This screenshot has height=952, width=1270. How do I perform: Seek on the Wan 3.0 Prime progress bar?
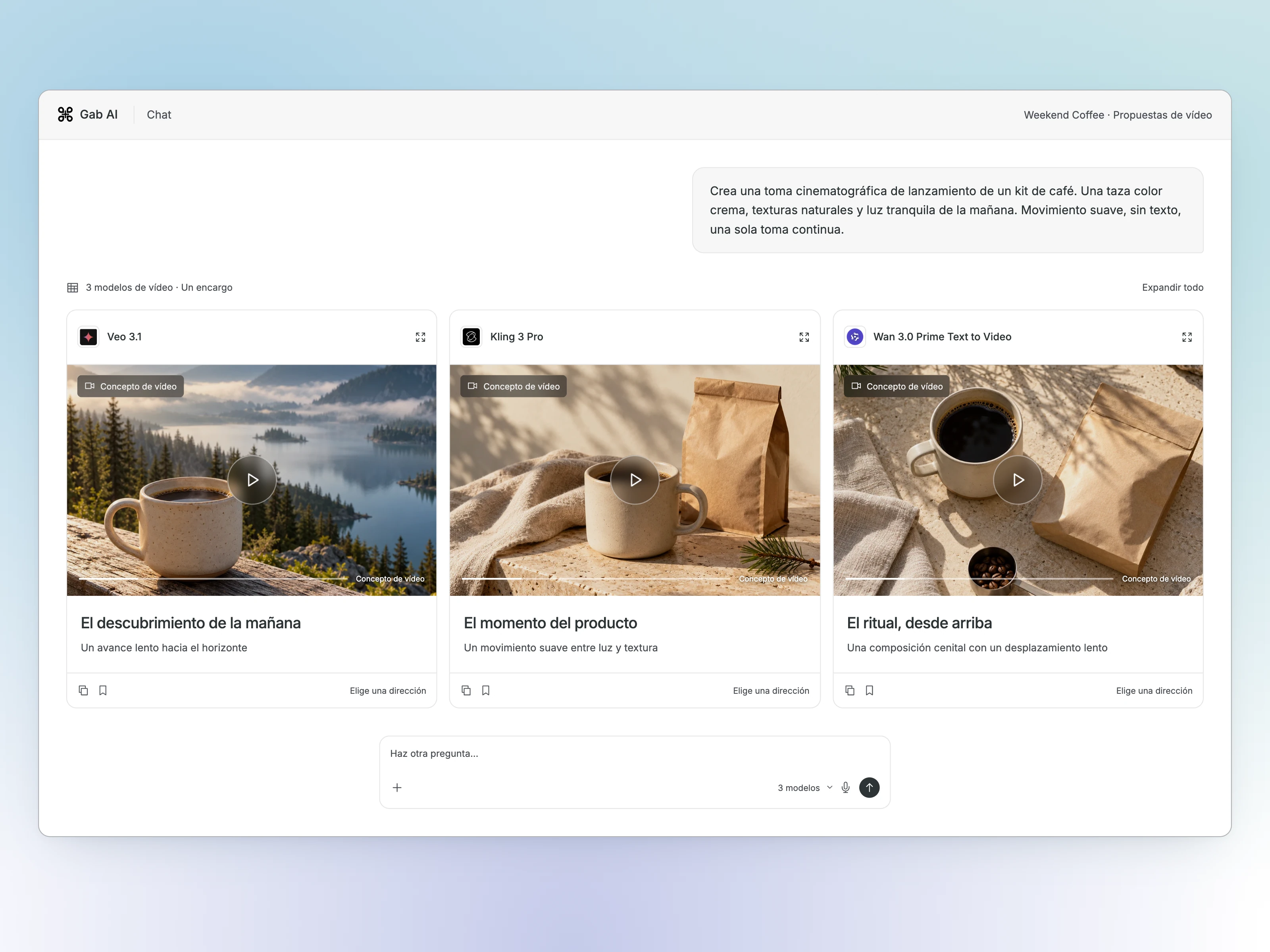click(x=979, y=579)
